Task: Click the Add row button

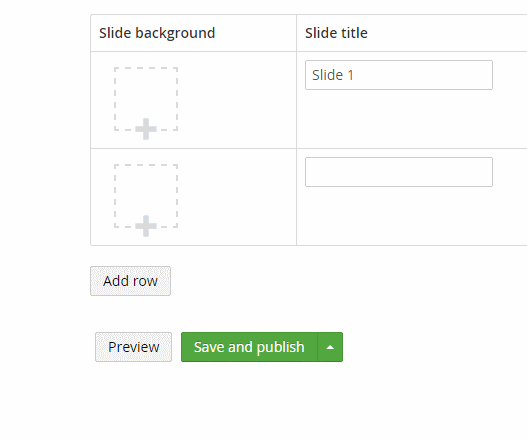Action: [x=130, y=281]
